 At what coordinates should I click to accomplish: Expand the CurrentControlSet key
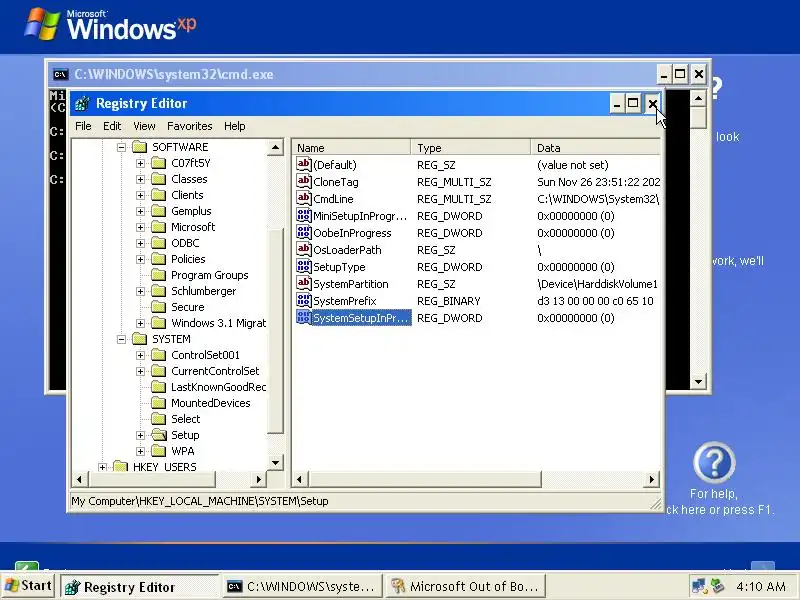(x=140, y=371)
